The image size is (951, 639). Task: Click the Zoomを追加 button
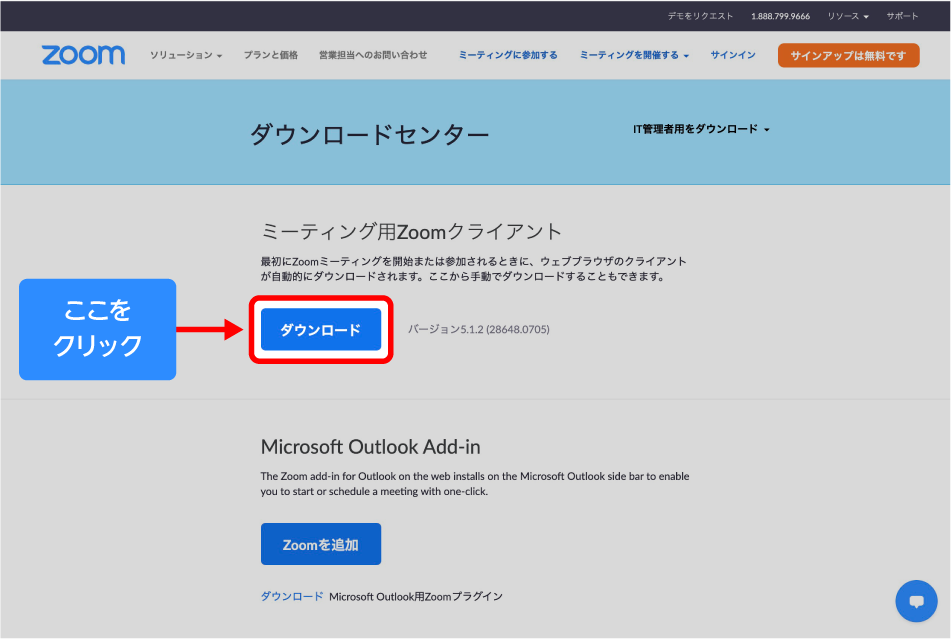pos(321,544)
